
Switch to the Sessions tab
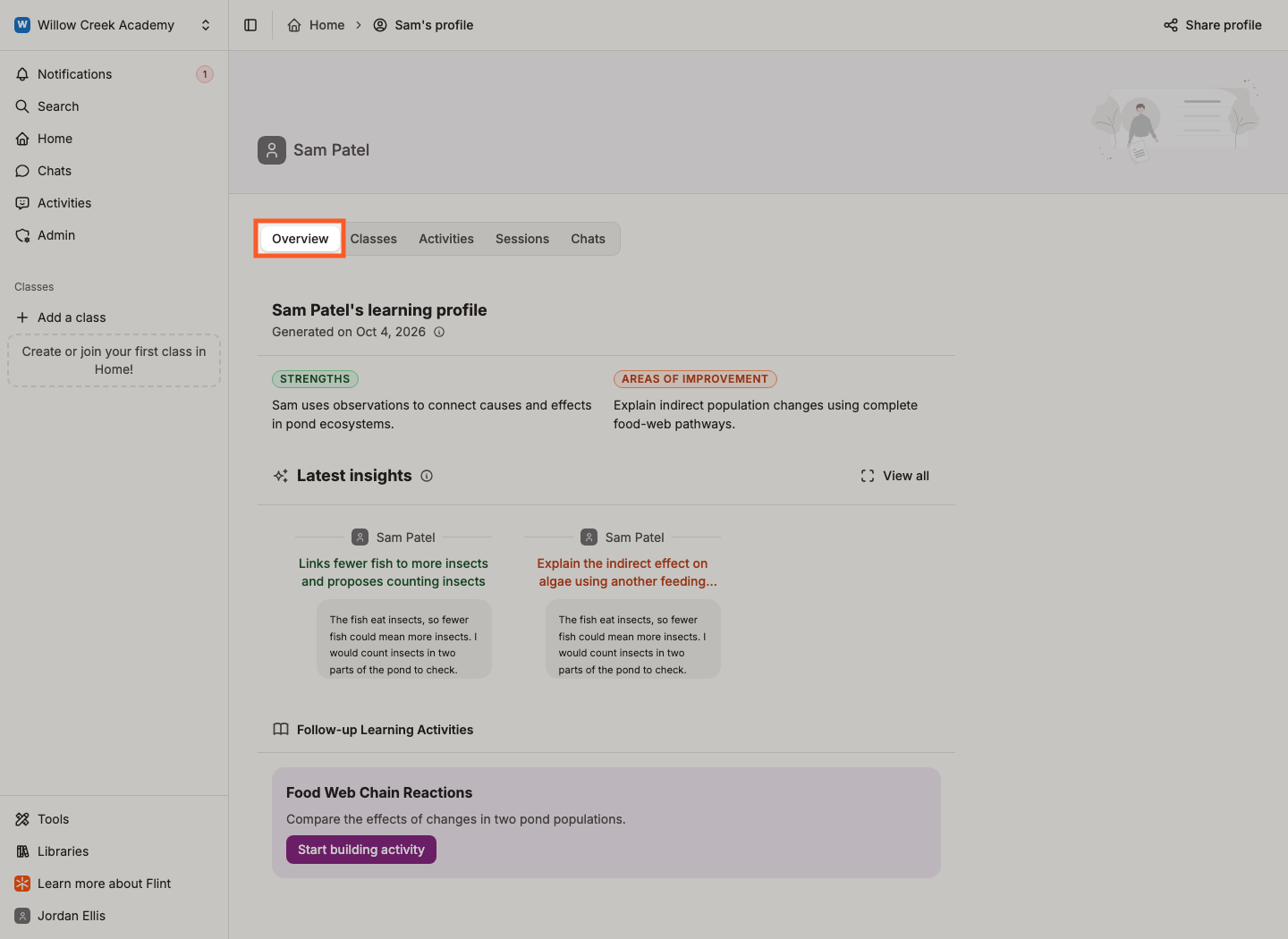click(522, 239)
